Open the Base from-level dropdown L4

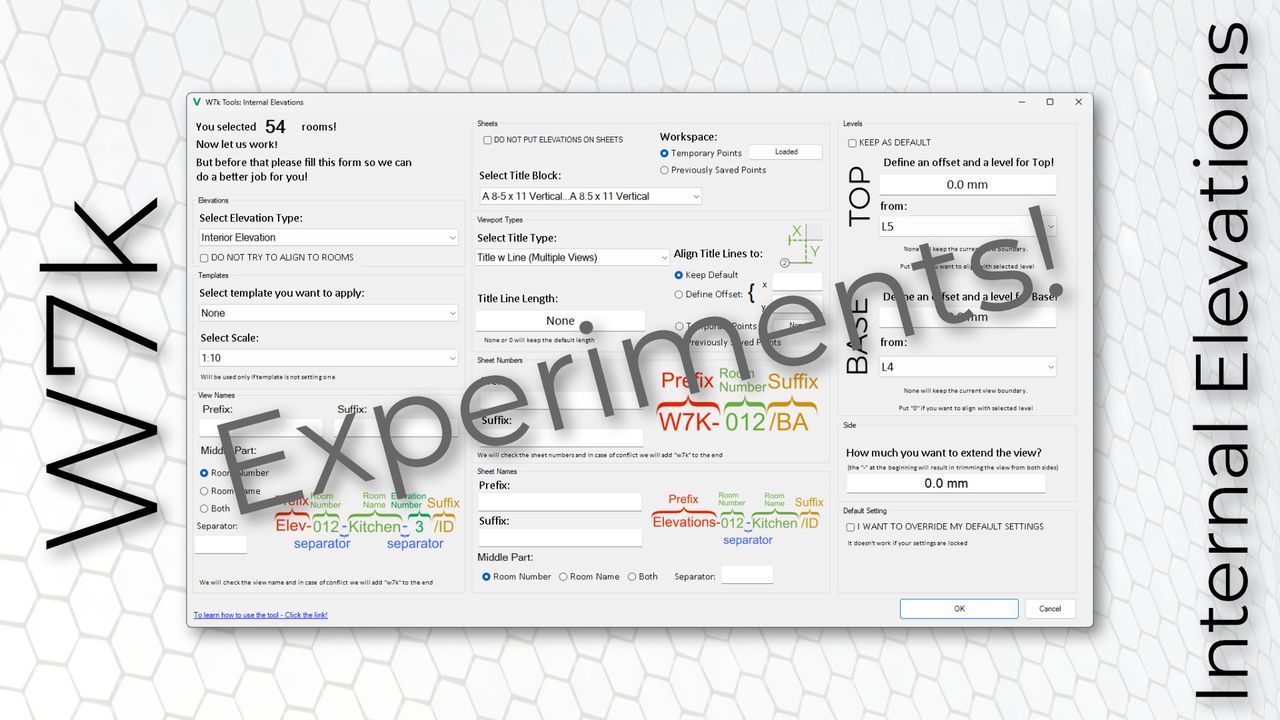pyautogui.click(x=967, y=367)
